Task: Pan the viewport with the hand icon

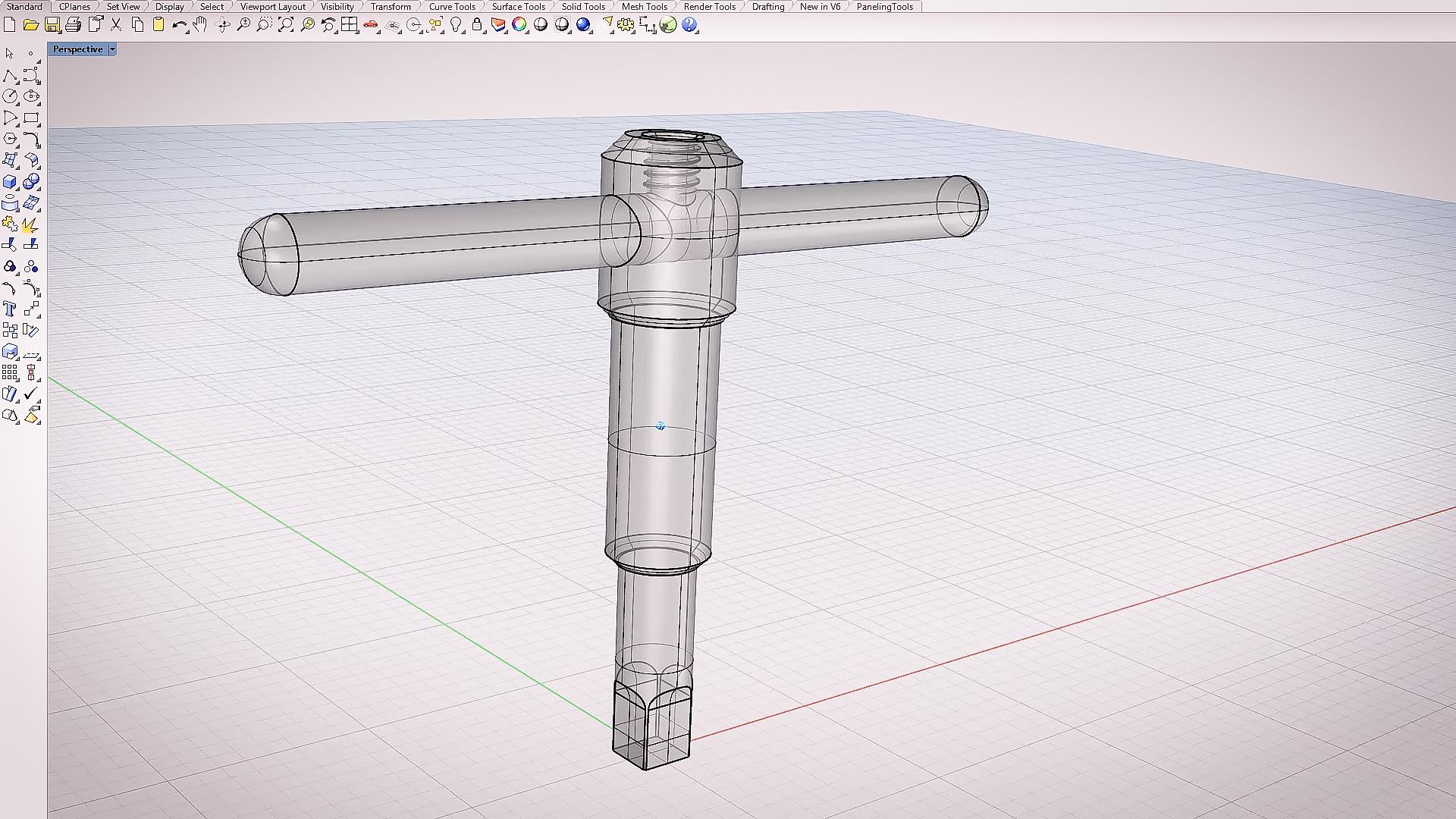Action: click(x=201, y=25)
